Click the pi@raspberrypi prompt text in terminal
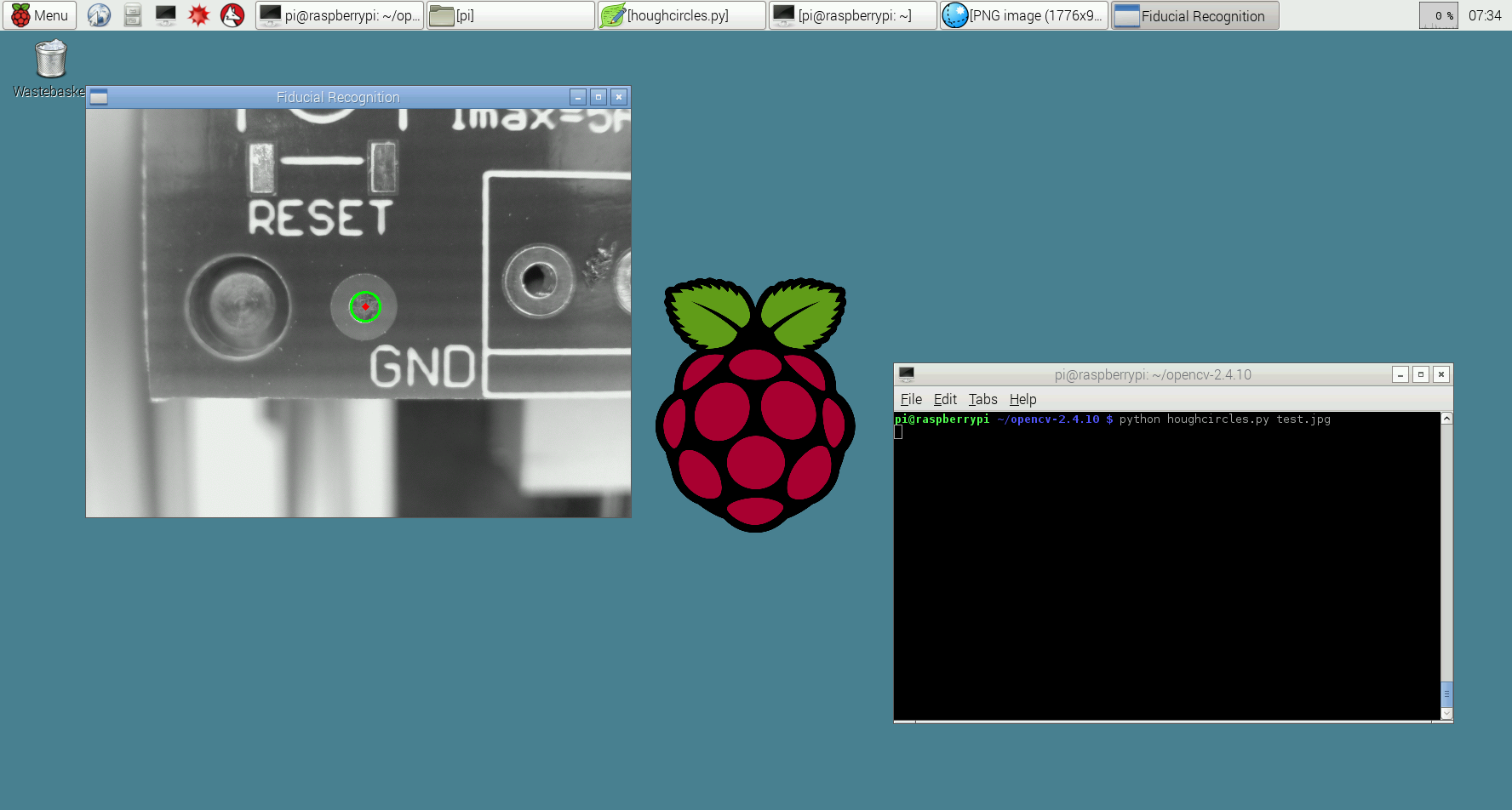This screenshot has width=1512, height=810. (942, 419)
